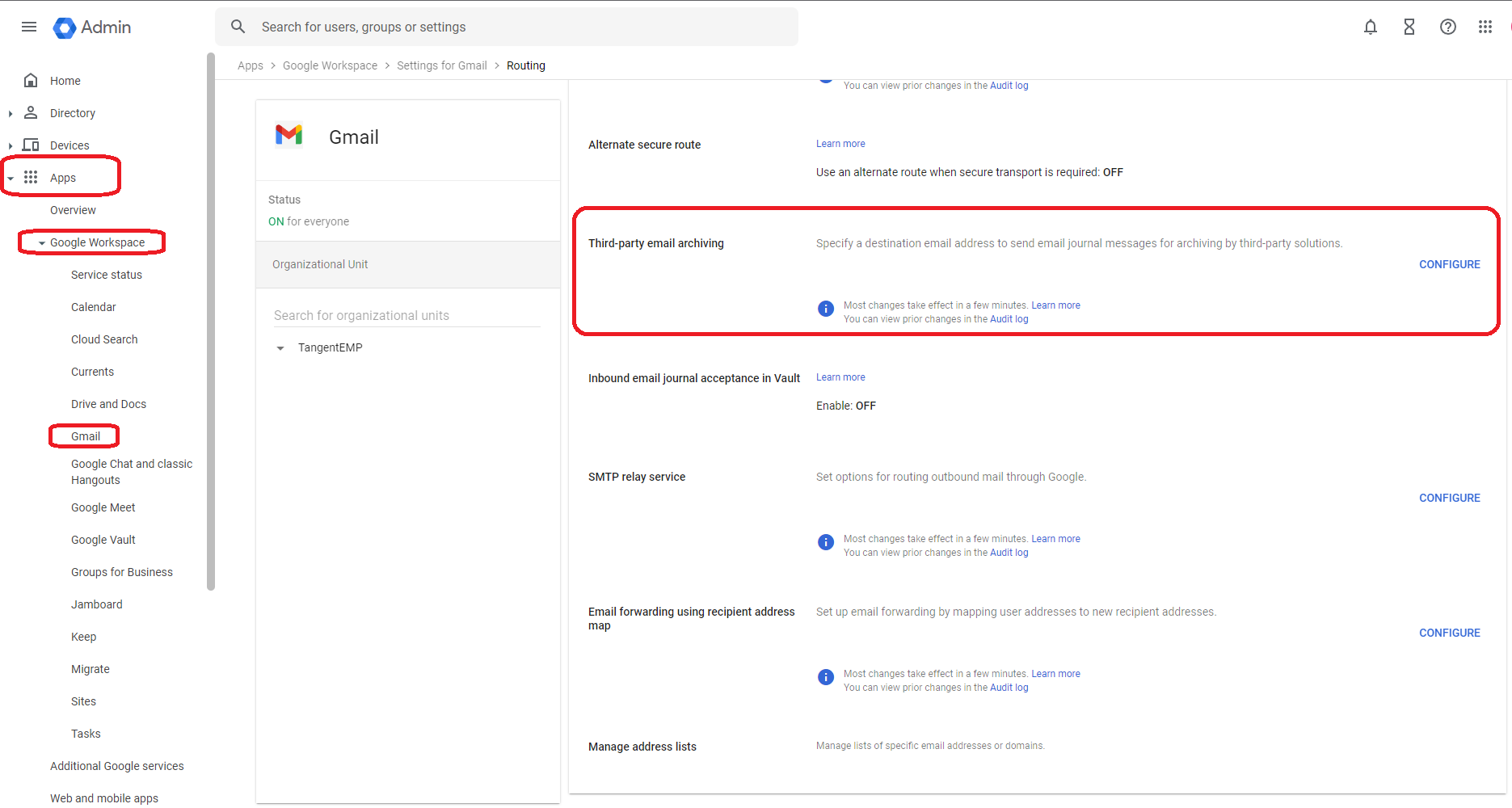
Task: Select Currents in sidebar
Action: click(x=92, y=372)
